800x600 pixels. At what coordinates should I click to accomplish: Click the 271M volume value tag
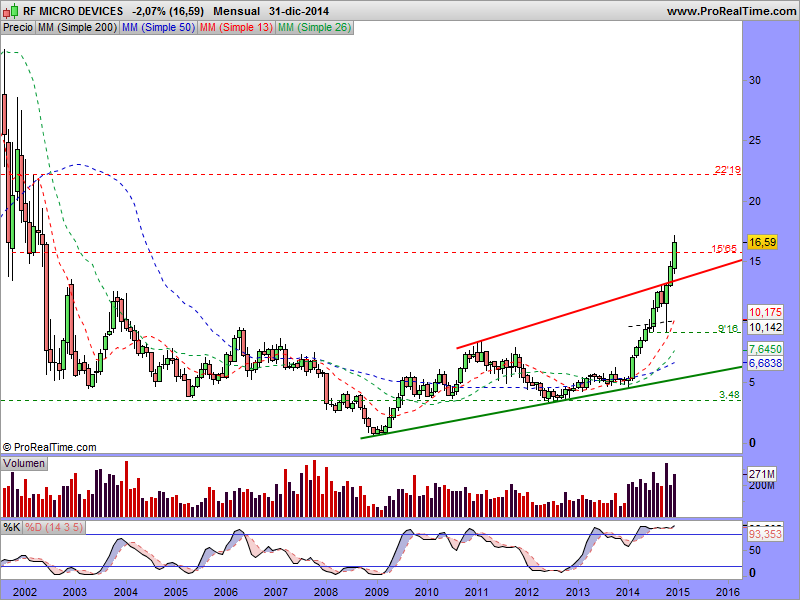click(x=762, y=473)
